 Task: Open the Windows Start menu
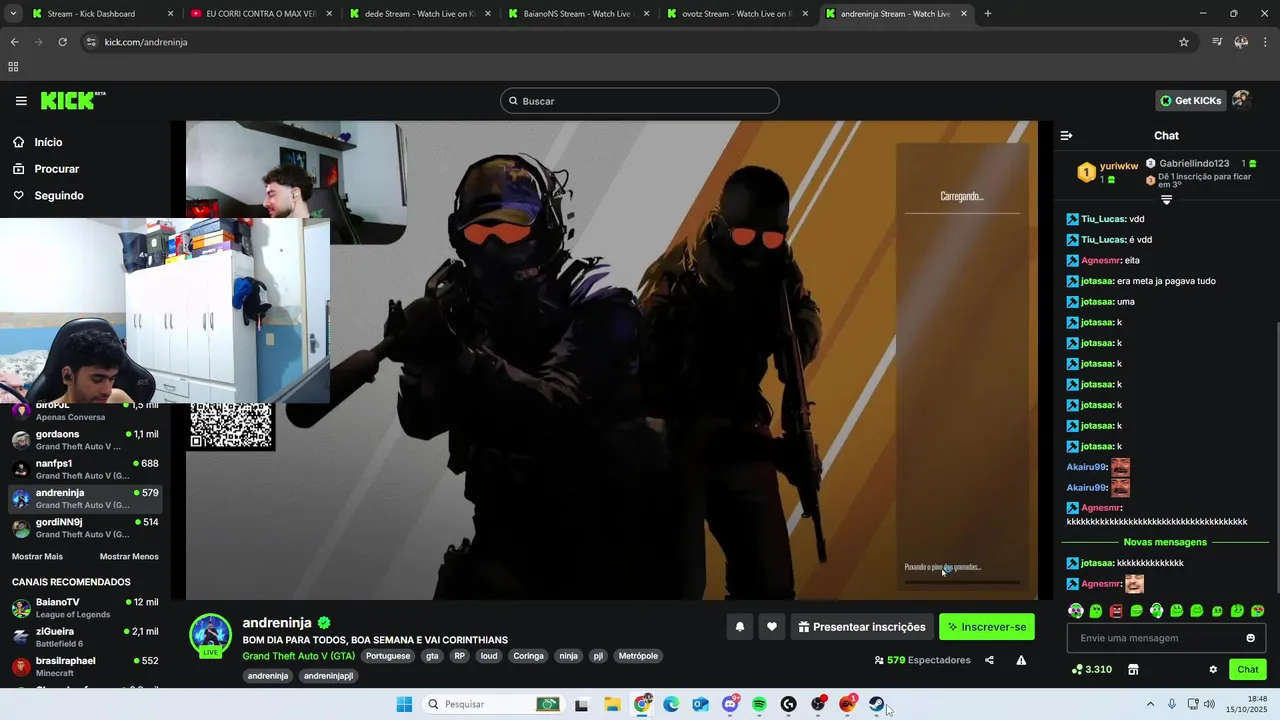click(x=404, y=704)
